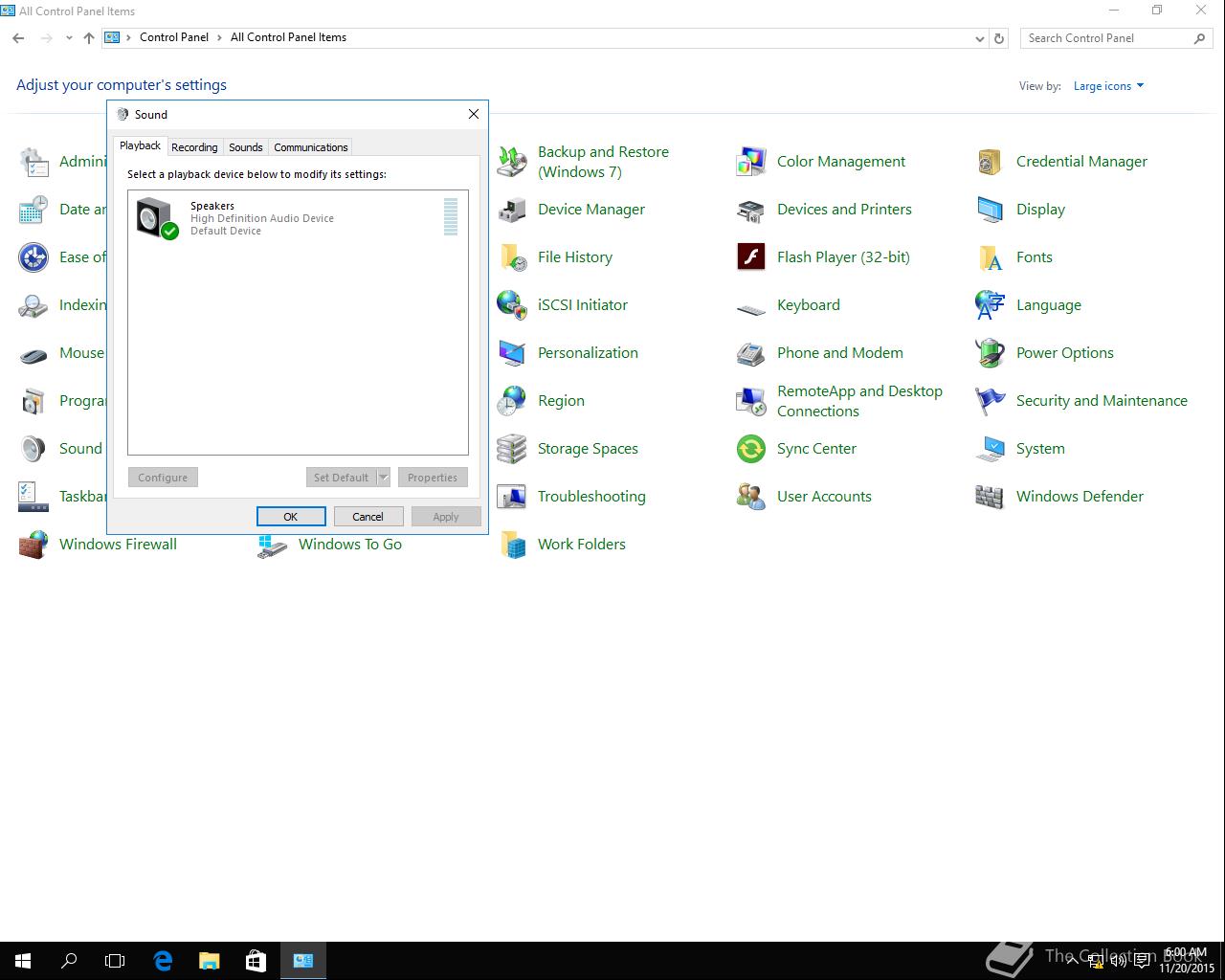Click the Speakers volume level meter
This screenshot has height=980, width=1225.
click(x=451, y=216)
